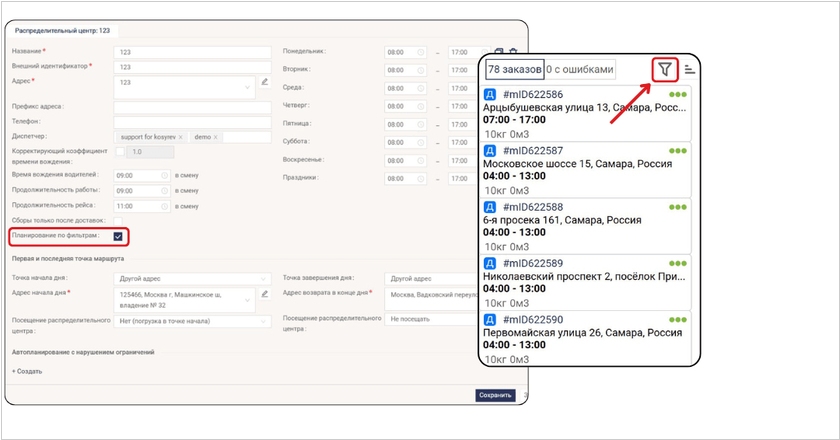Click three green dots on order #mID622586
This screenshot has height=440, width=840.
678,95
